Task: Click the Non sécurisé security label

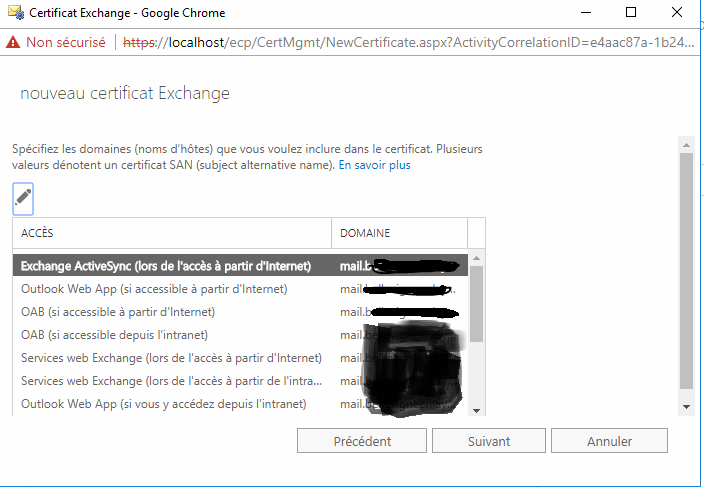Action: coord(66,43)
